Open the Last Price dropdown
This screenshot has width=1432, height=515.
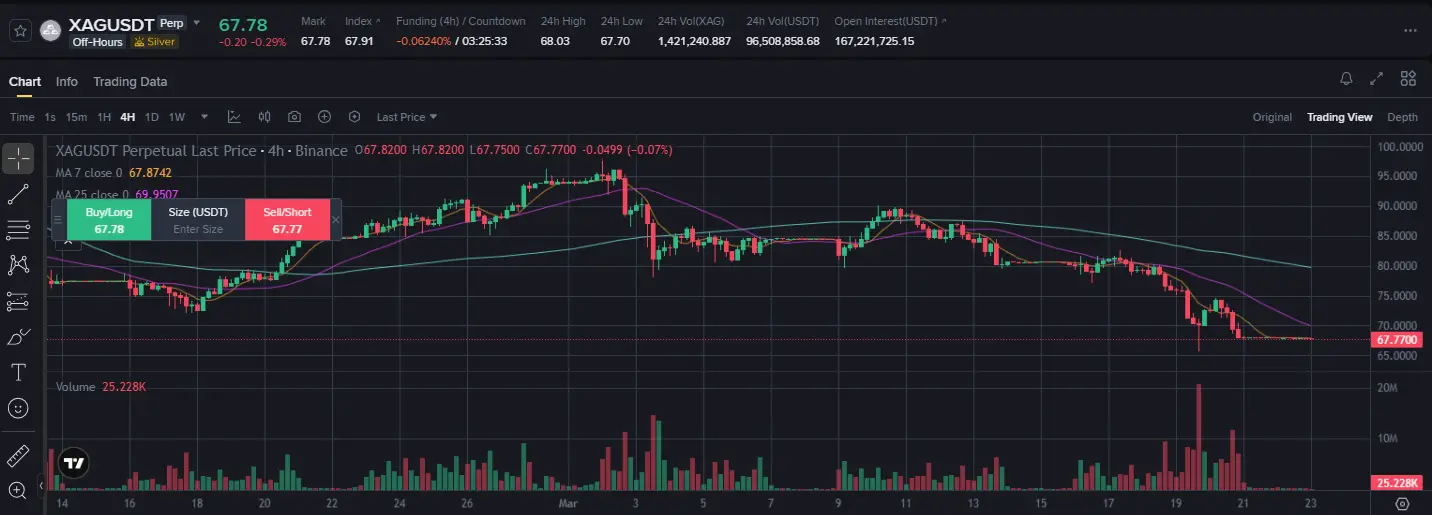coord(407,117)
